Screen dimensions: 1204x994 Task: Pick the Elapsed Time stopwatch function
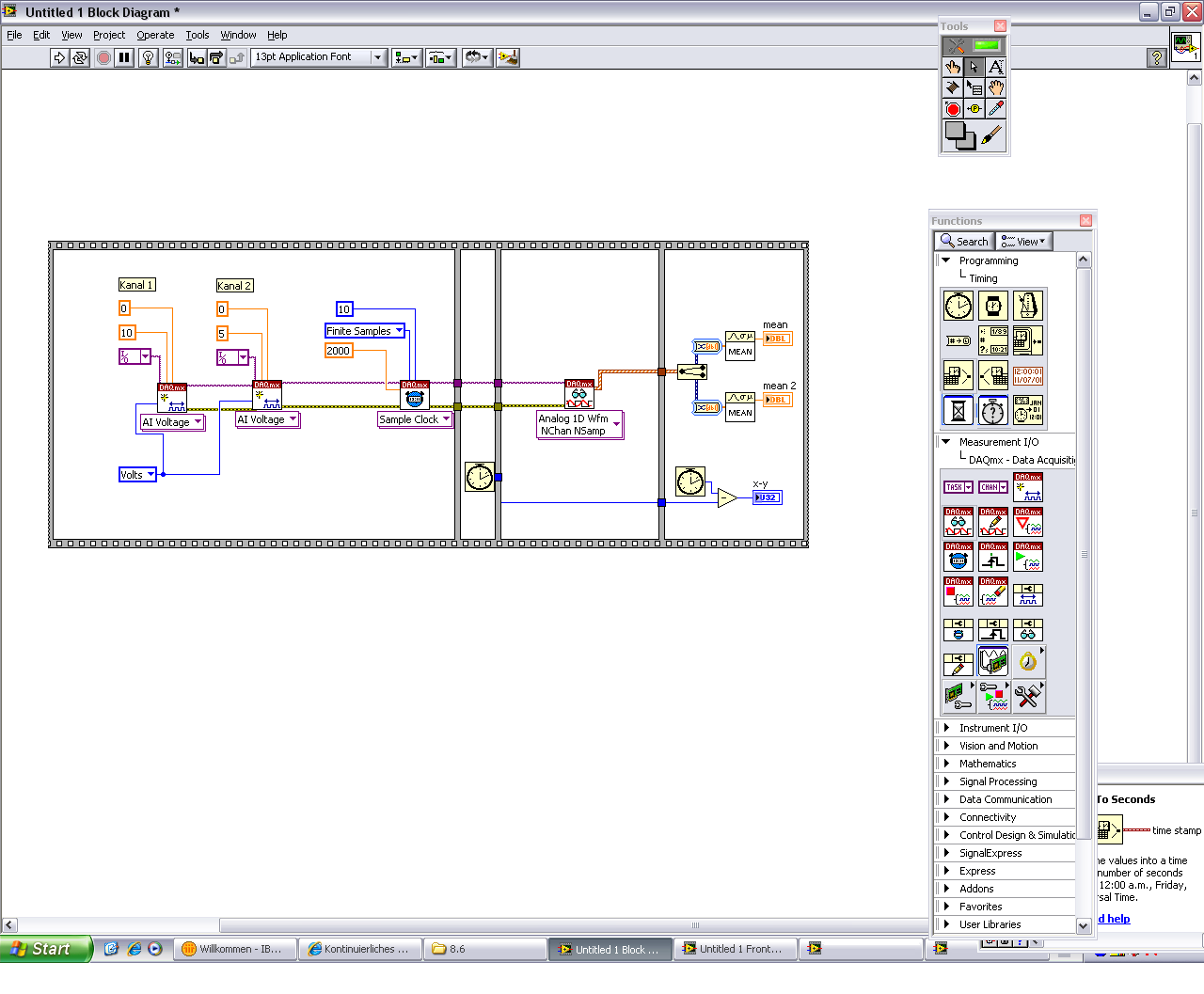click(993, 410)
